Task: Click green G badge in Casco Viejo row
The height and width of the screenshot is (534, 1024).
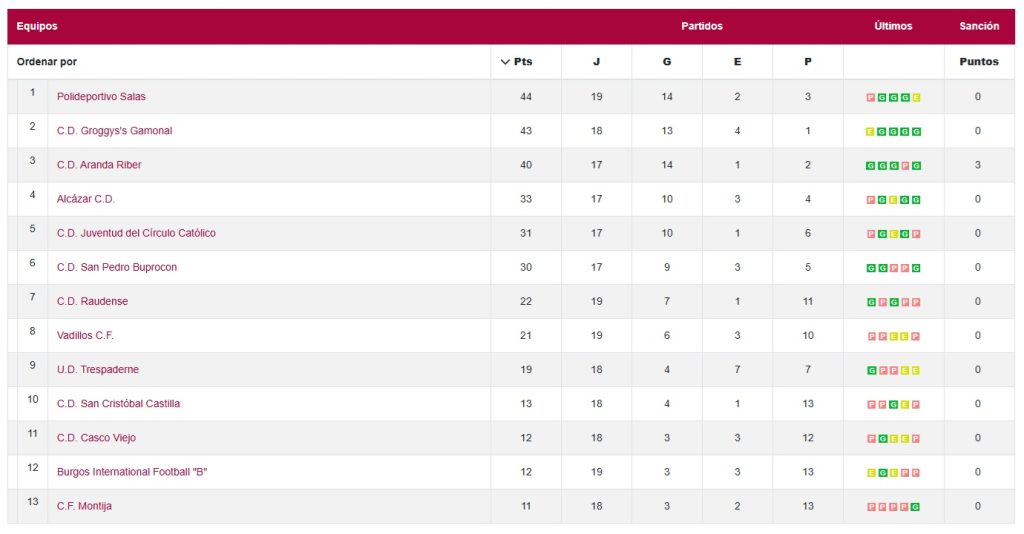Action: pos(882,438)
